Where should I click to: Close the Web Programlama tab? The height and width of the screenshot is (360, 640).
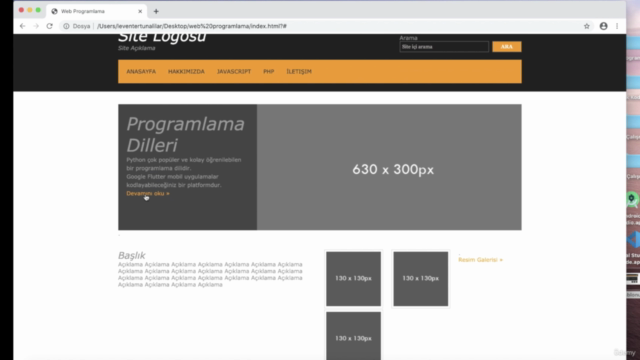point(140,11)
